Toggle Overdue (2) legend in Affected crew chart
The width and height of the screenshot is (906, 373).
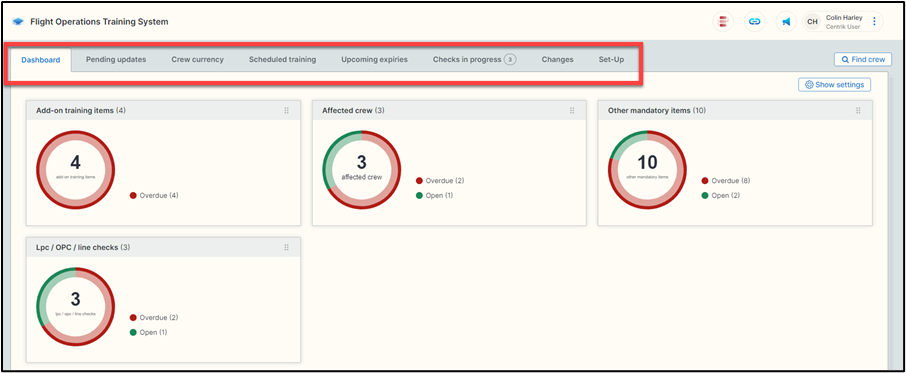coord(440,181)
